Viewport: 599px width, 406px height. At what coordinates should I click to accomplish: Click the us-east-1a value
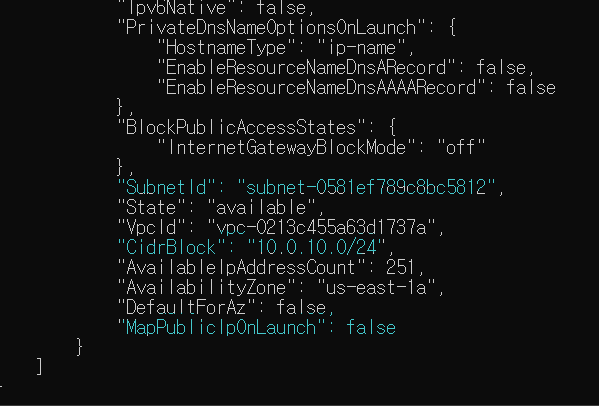click(x=376, y=287)
